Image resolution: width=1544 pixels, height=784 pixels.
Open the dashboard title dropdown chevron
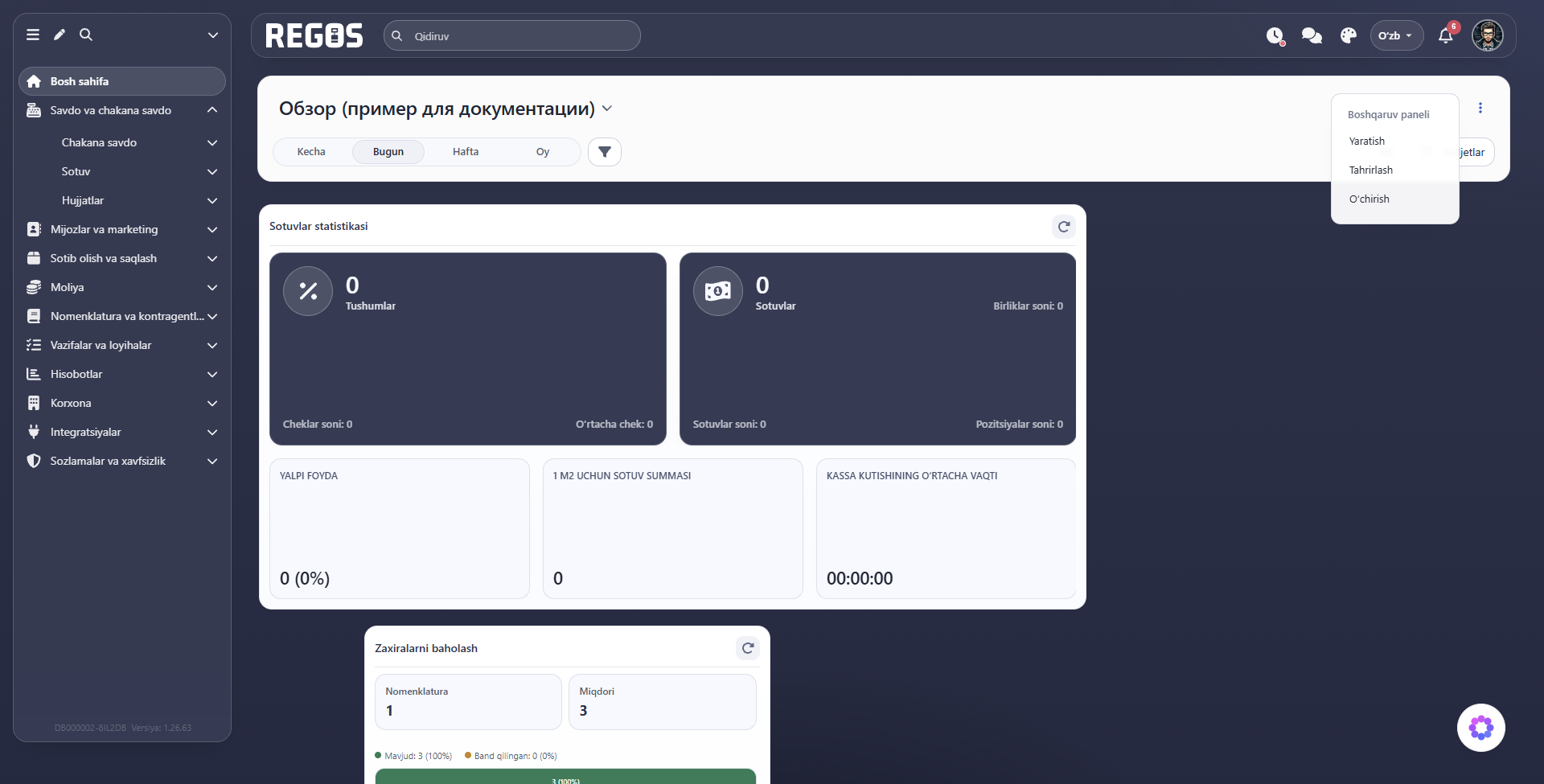[x=607, y=109]
